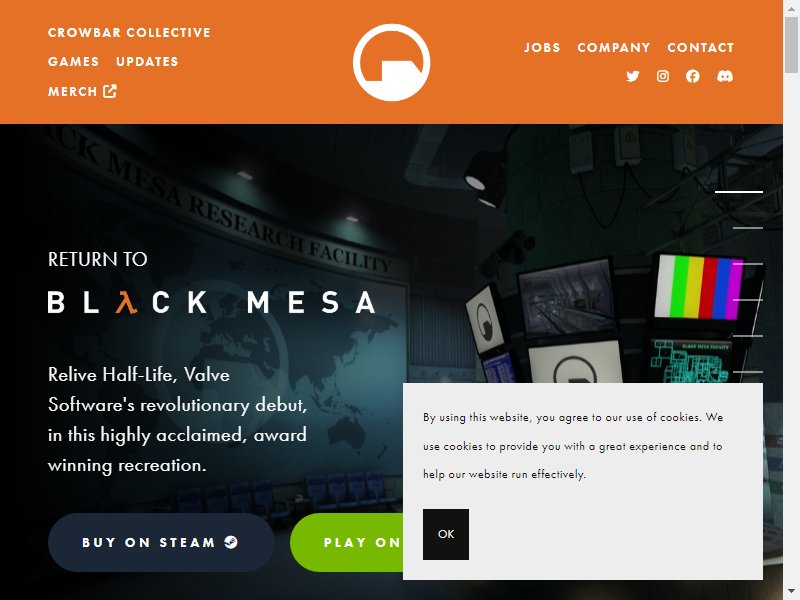
Task: Click the Steam icon in Buy button
Action: pos(231,542)
